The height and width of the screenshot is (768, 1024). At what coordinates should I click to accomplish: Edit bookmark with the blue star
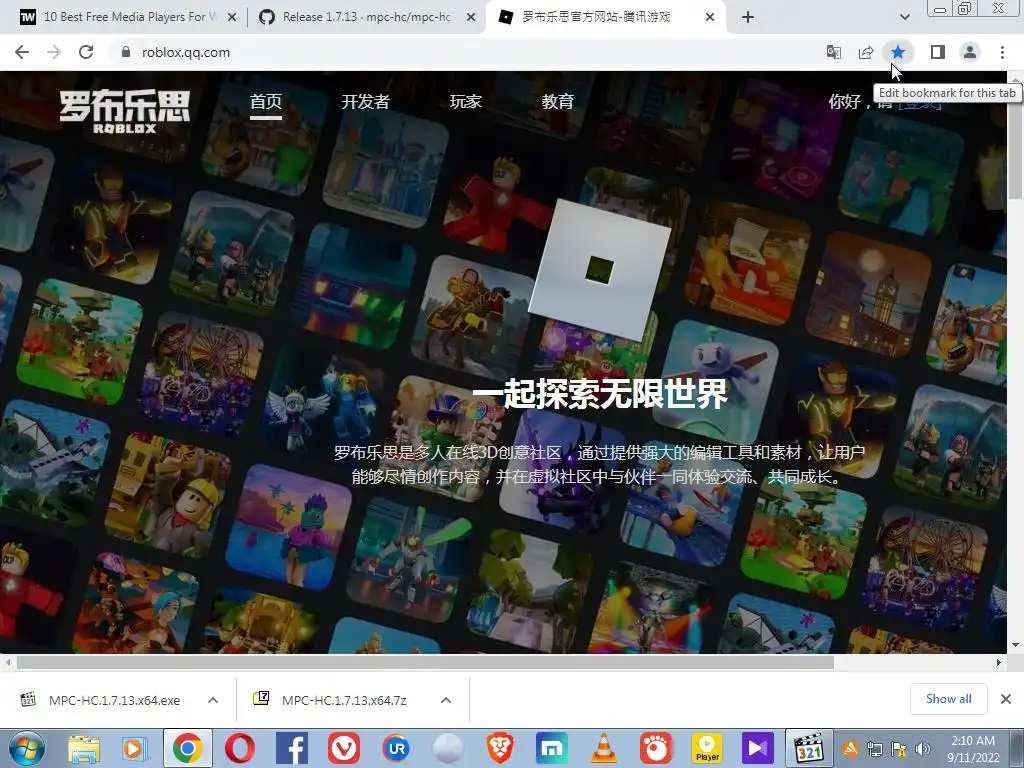tap(898, 52)
